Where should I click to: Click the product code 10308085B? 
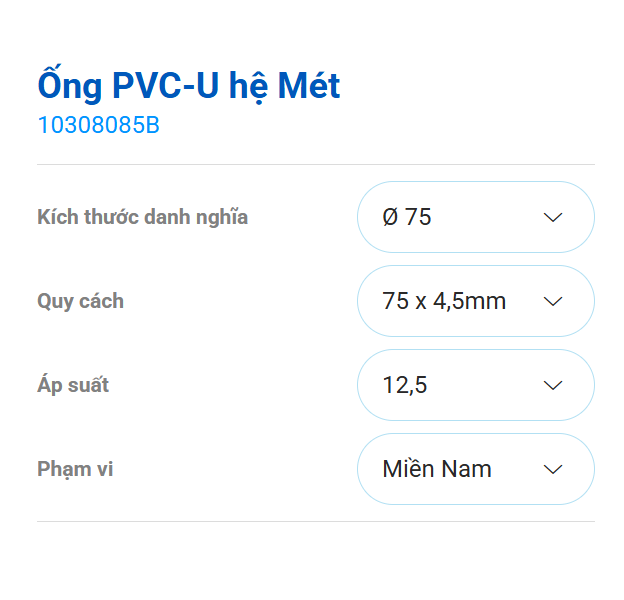click(98, 126)
